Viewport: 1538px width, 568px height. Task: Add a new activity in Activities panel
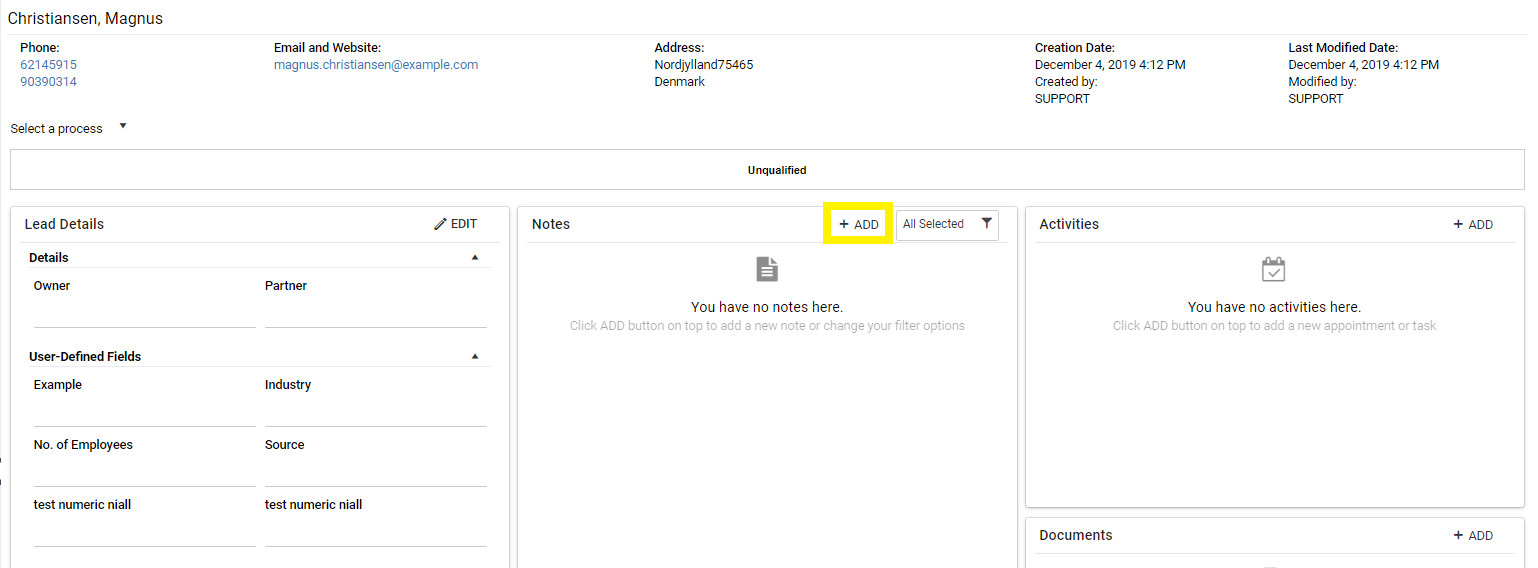tap(1472, 224)
